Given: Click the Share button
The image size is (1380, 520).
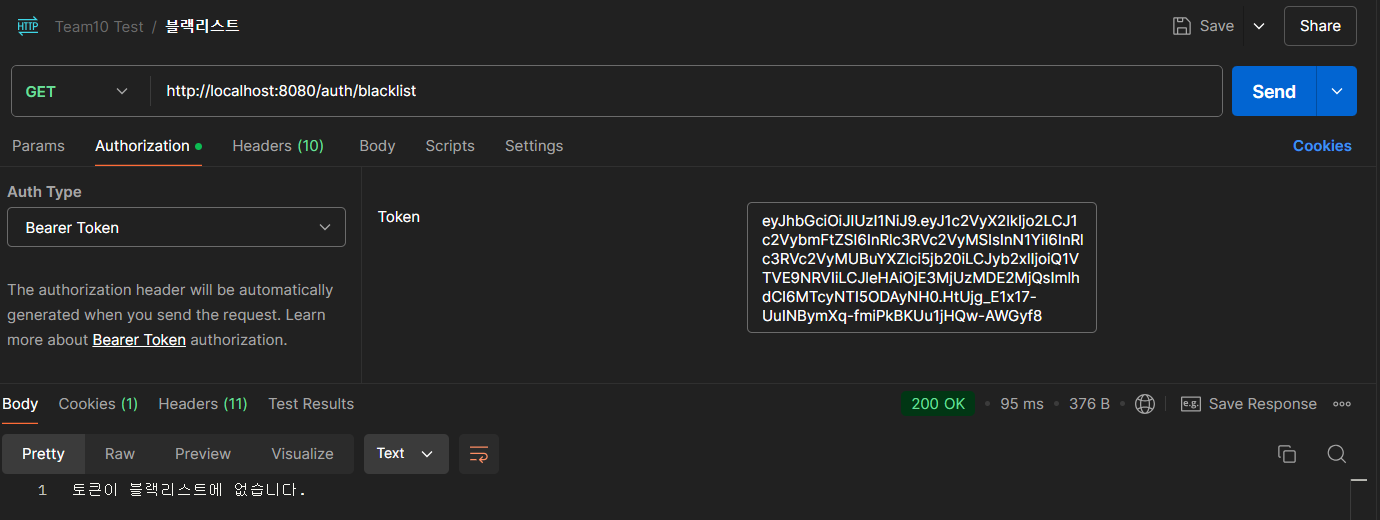Looking at the screenshot, I should click(1320, 26).
